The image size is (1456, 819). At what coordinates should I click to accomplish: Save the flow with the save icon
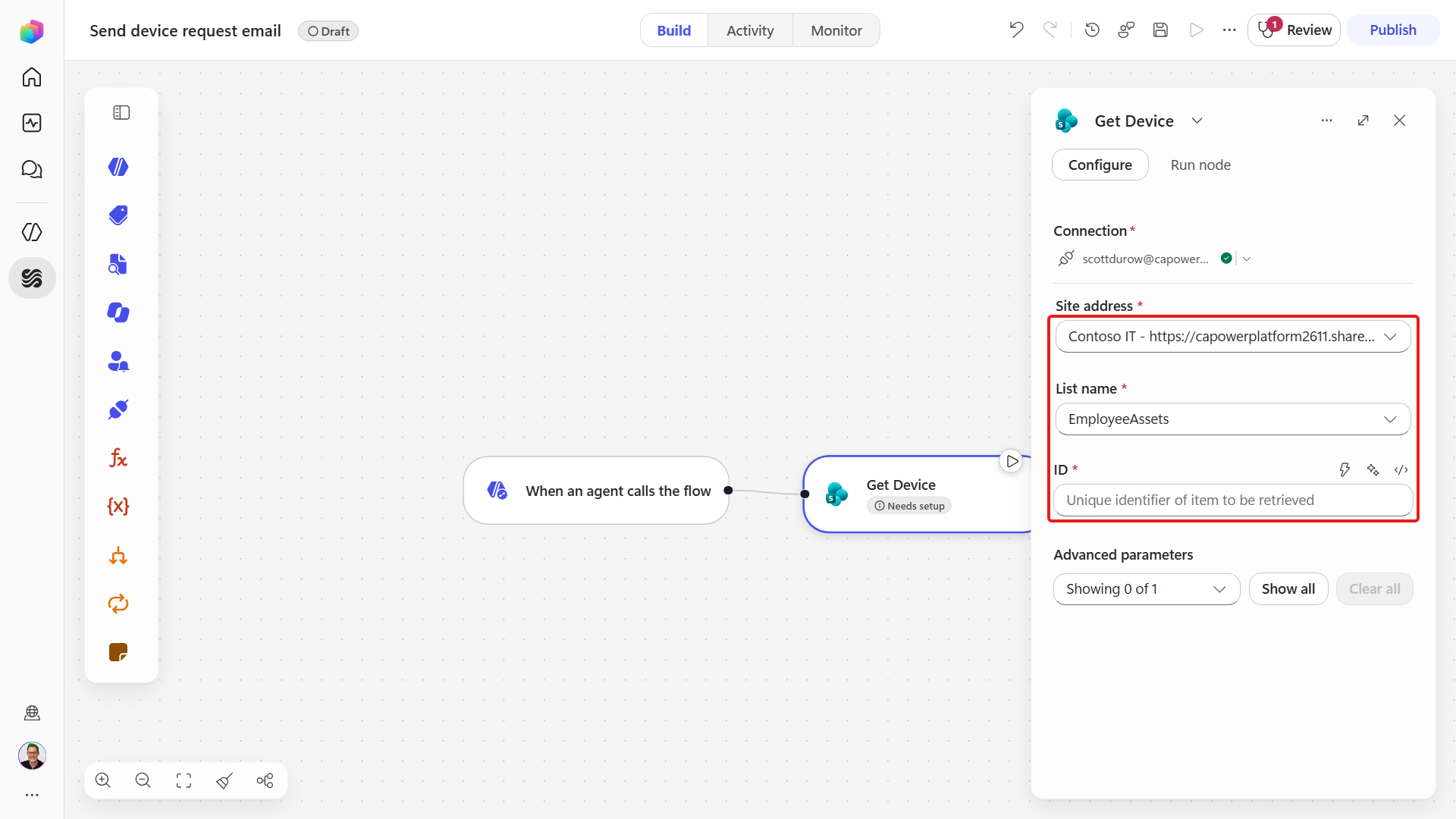tap(1160, 30)
